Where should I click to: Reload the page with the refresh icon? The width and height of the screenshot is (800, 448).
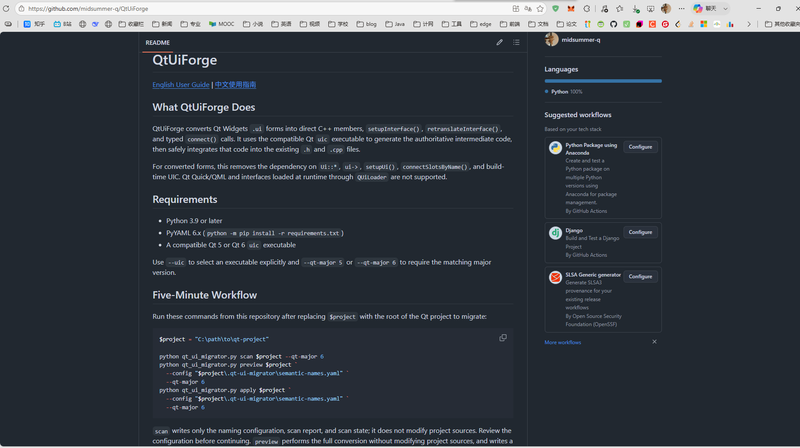tap(6, 9)
